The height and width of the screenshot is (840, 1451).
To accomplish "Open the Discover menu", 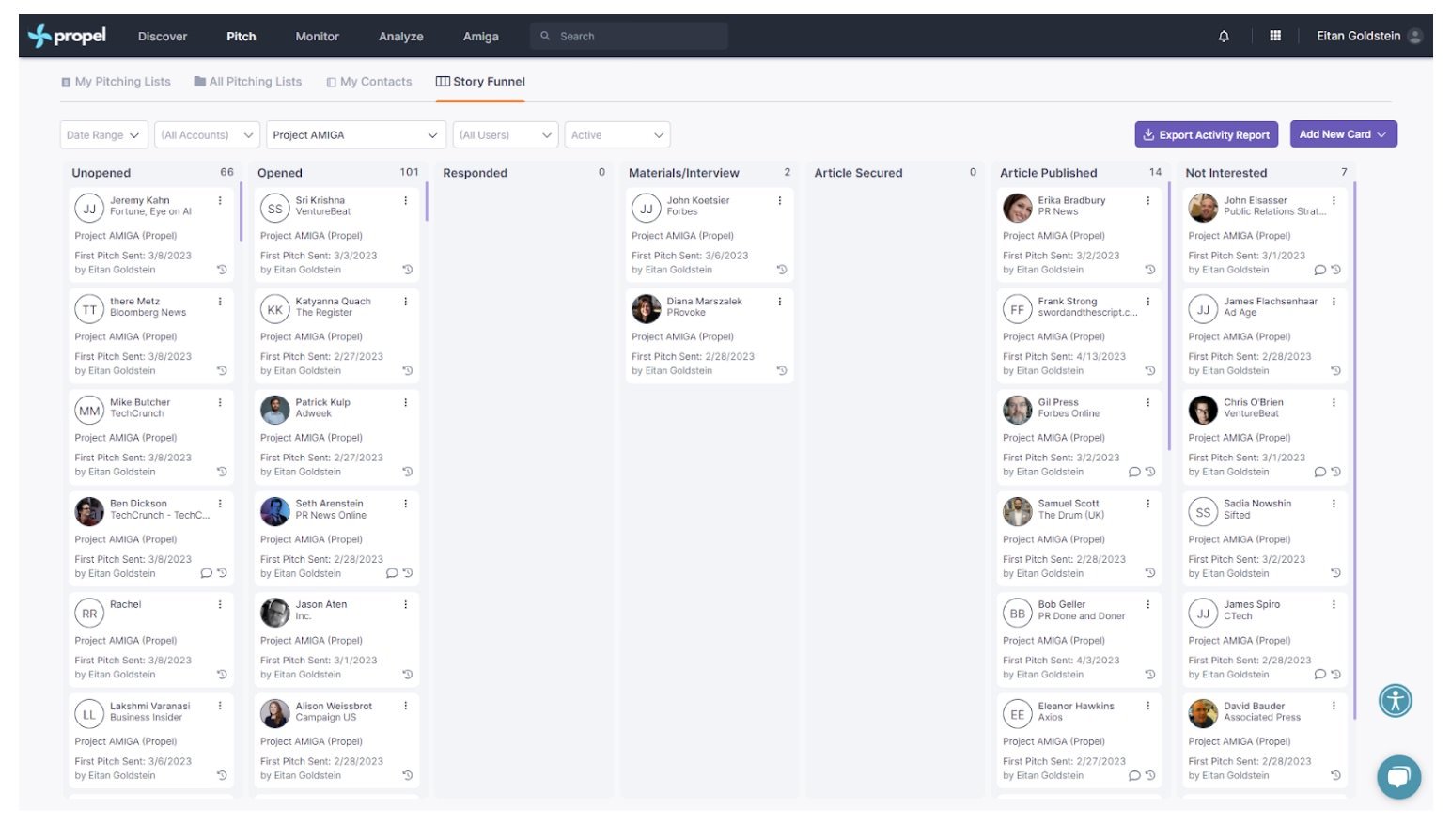I will 163,36.
